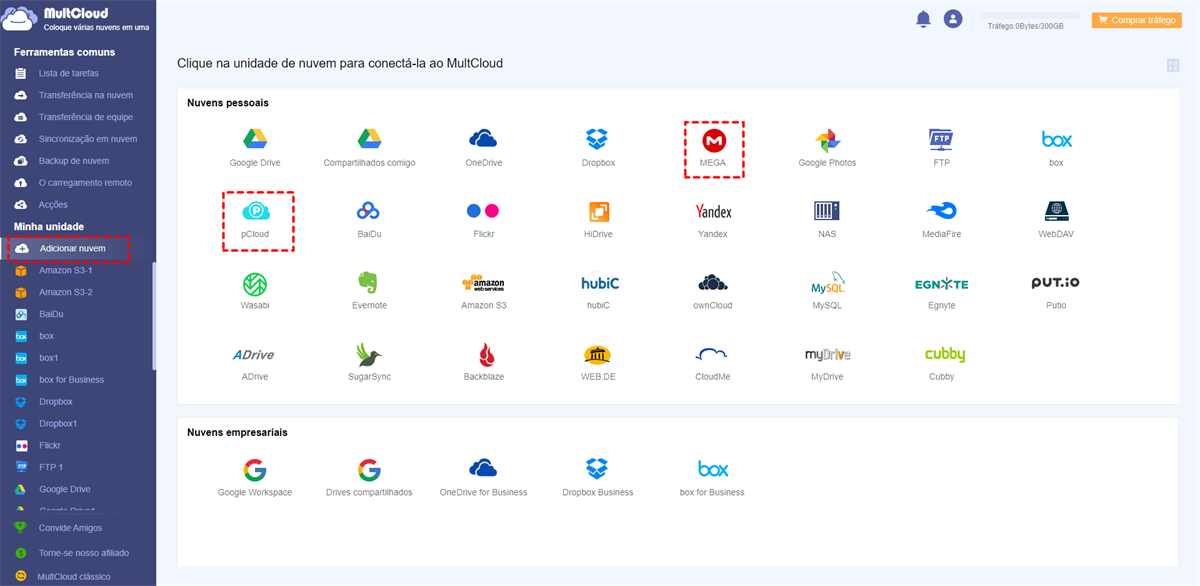Viewport: 1200px width, 586px height.
Task: Switch to MultCloud clássico
Action: pyautogui.click(x=74, y=576)
